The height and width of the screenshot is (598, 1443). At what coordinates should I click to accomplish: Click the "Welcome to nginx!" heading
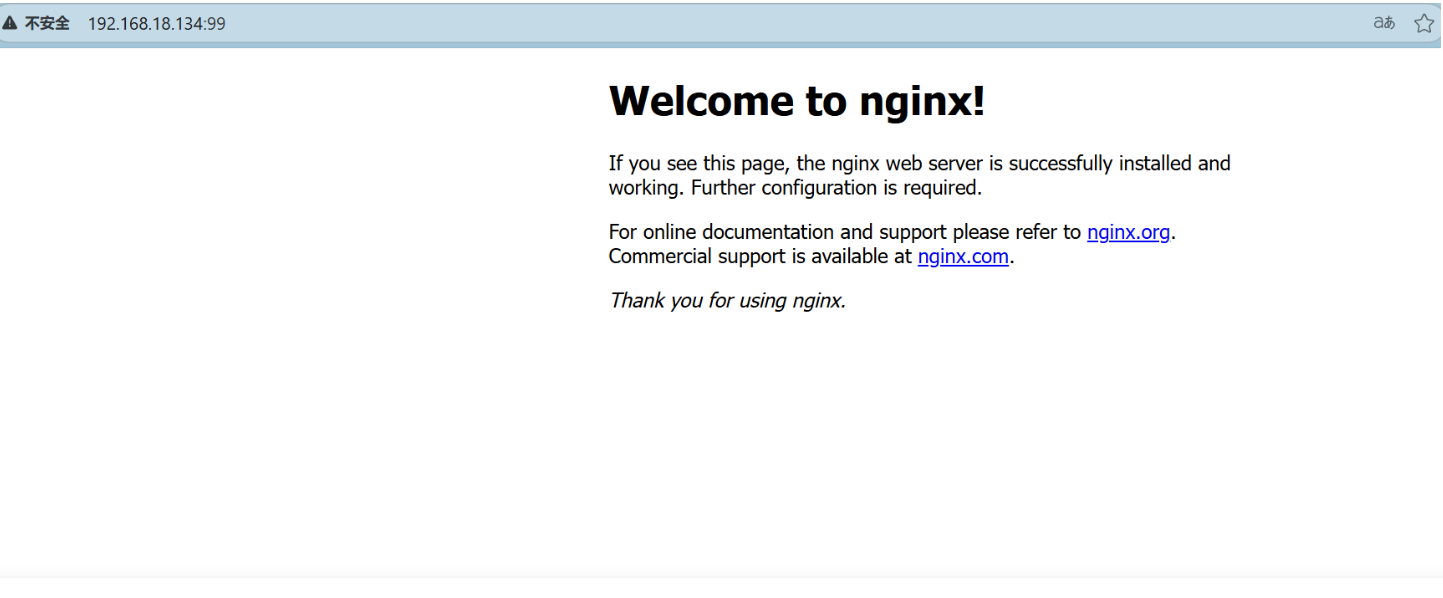click(797, 100)
